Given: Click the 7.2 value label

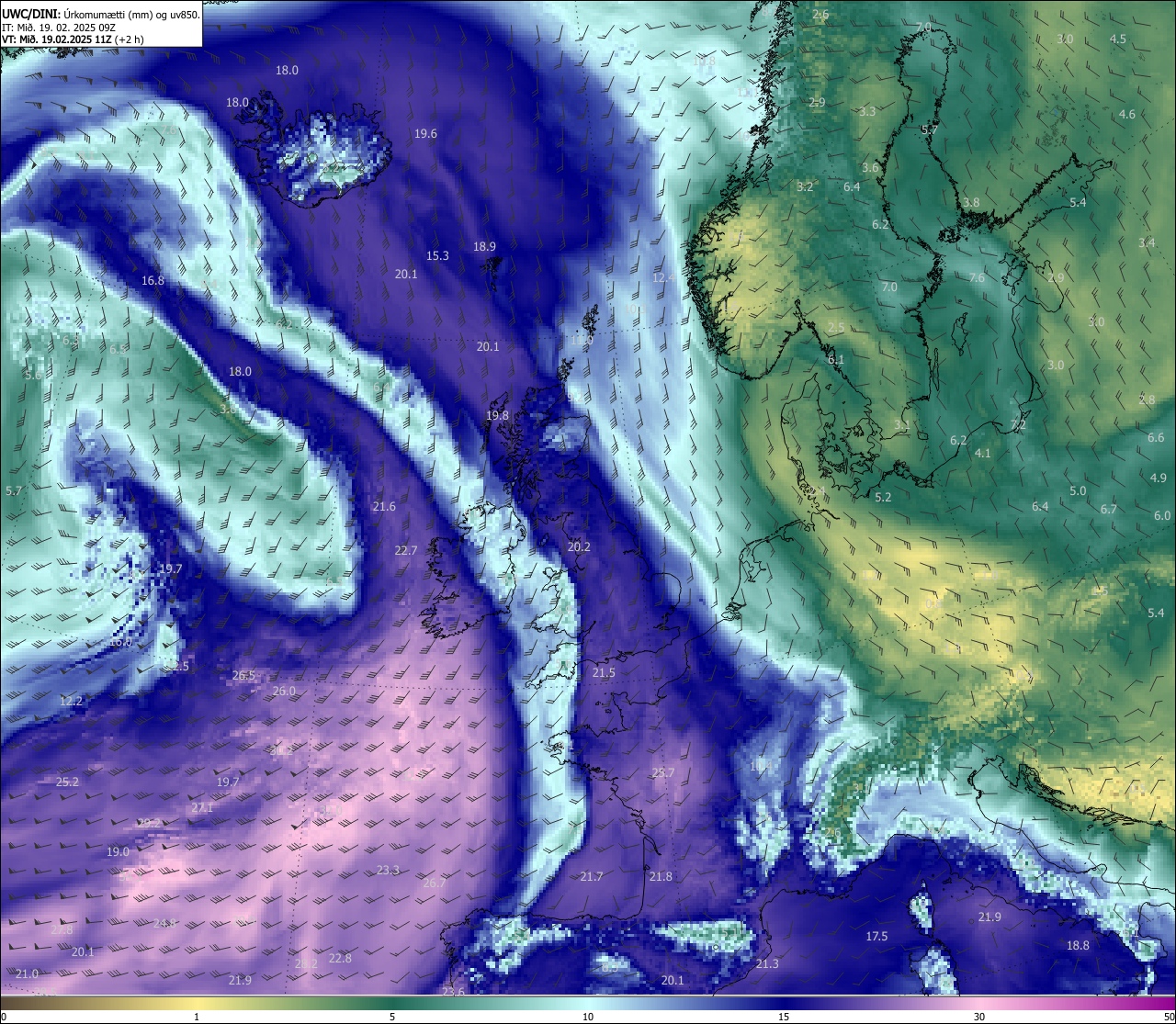Looking at the screenshot, I should click(x=1018, y=424).
